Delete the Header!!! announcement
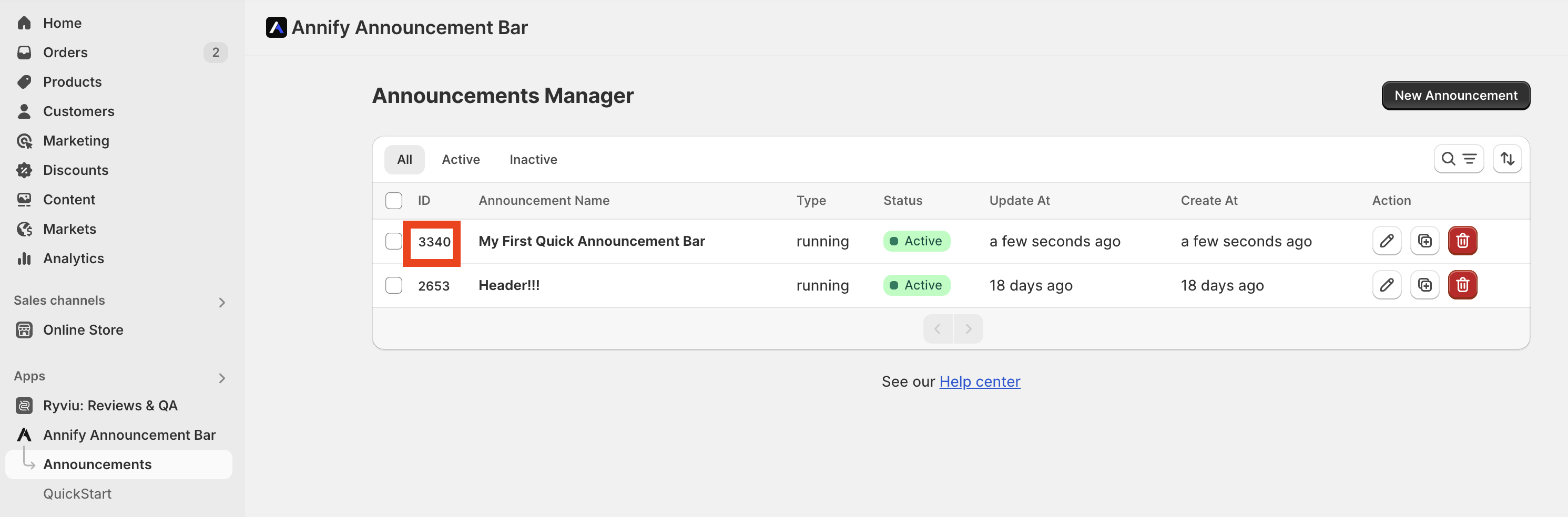 point(1462,285)
